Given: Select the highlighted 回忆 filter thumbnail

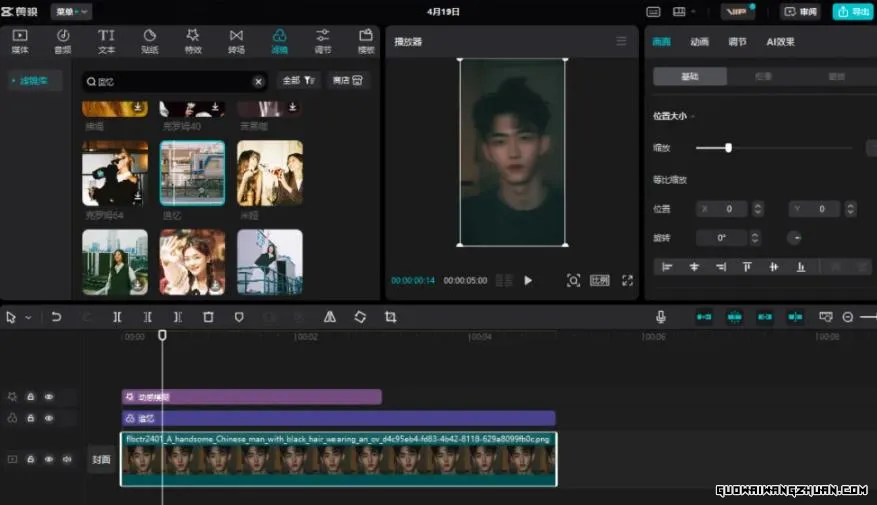Looking at the screenshot, I should click(192, 173).
